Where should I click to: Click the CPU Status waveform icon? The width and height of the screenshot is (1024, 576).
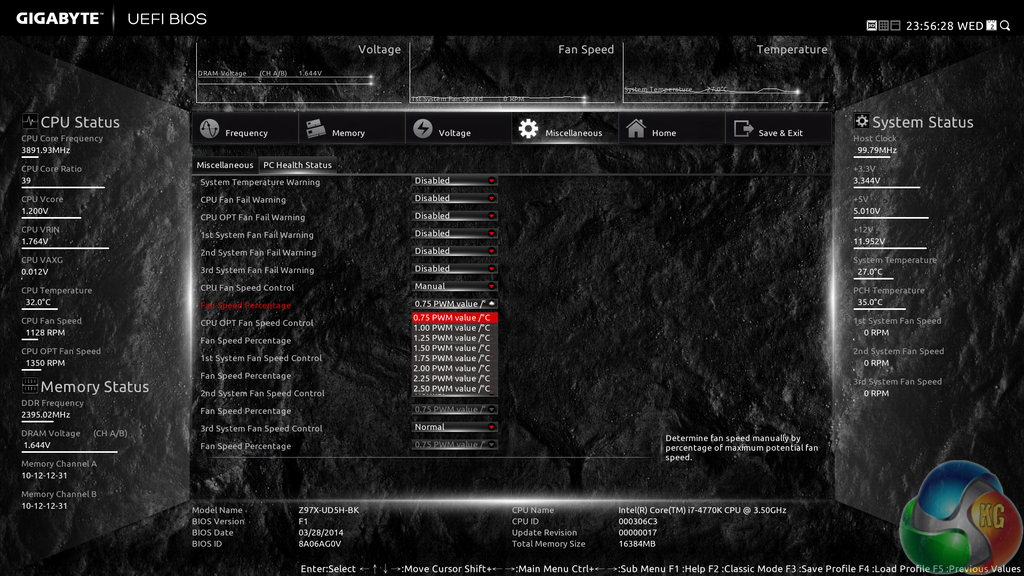(29, 121)
